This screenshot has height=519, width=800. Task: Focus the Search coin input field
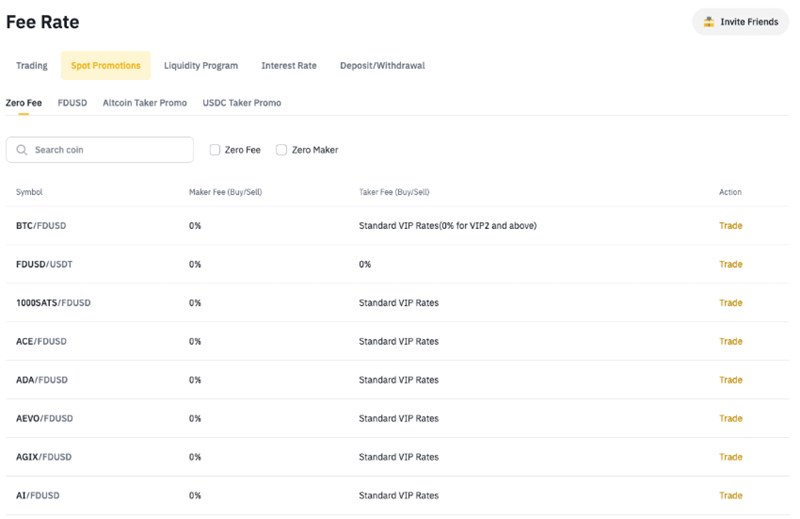click(x=110, y=150)
